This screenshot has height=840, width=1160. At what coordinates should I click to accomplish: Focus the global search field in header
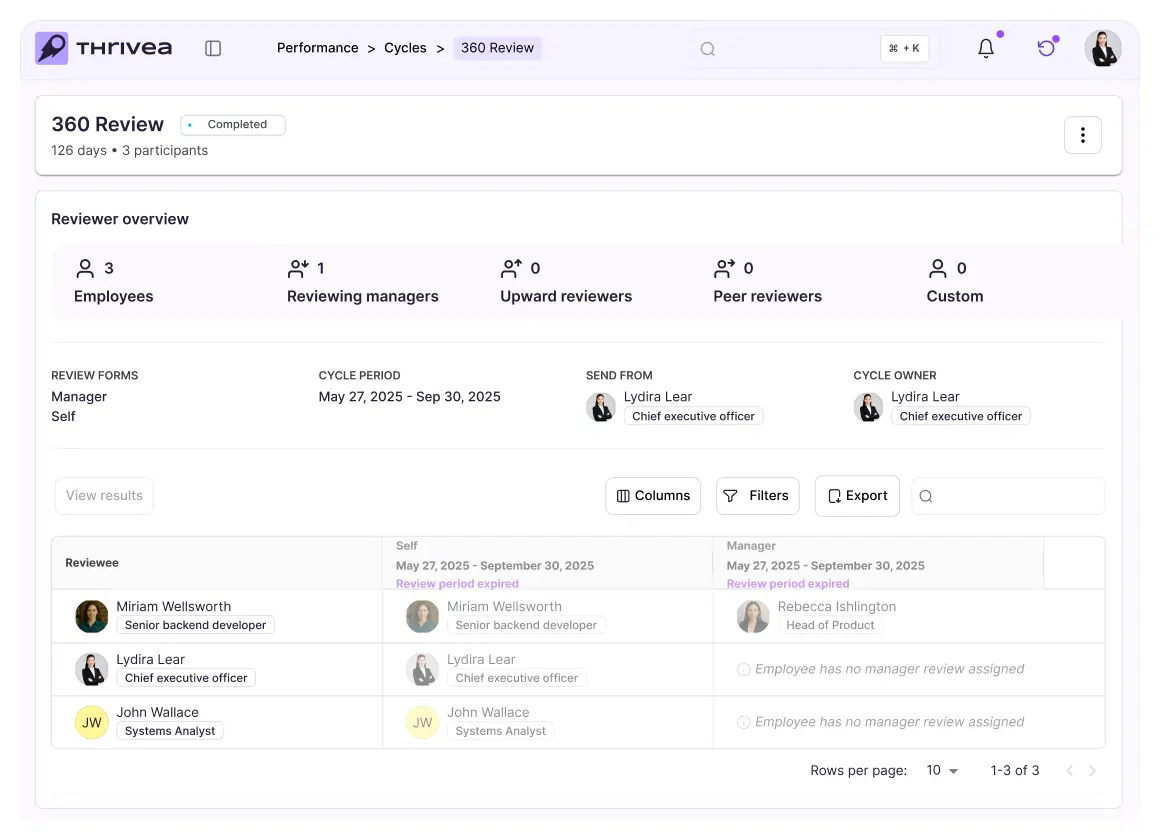click(790, 48)
